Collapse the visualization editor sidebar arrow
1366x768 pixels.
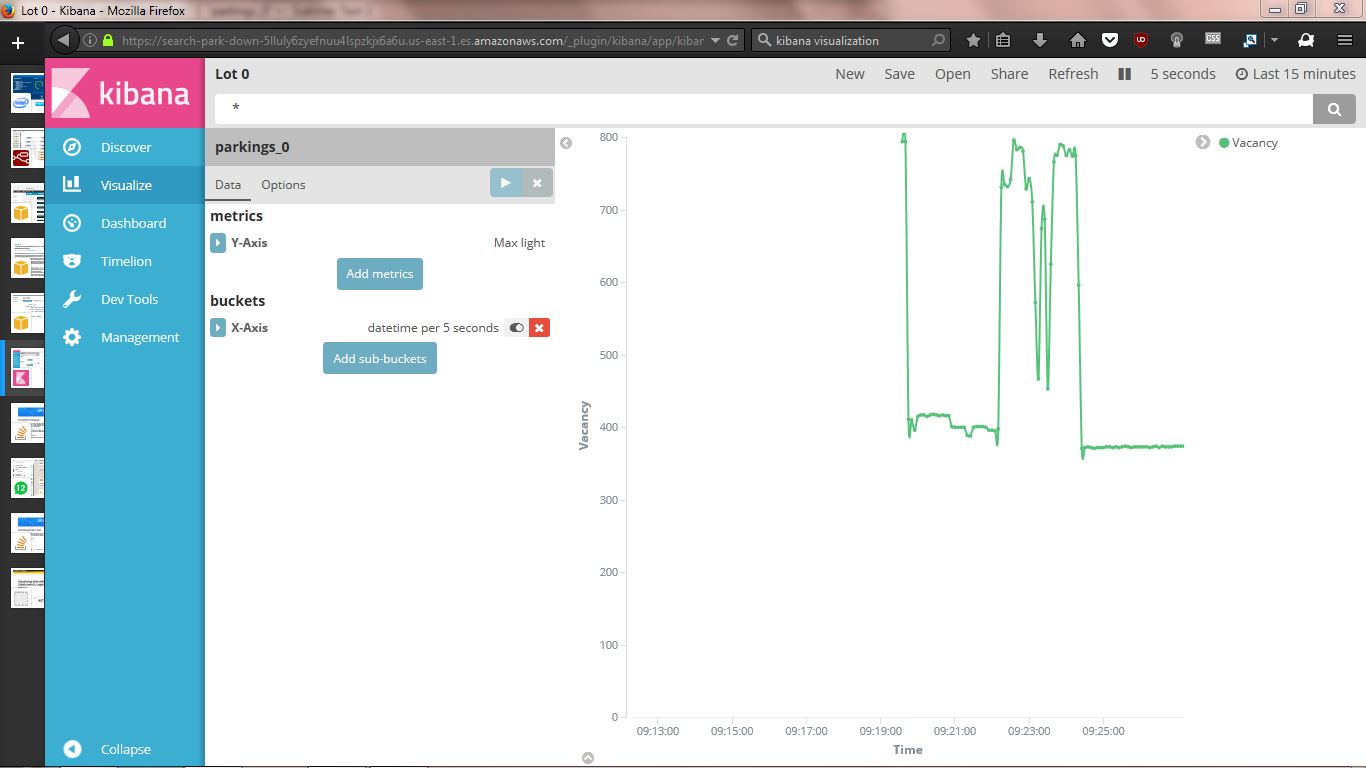point(566,143)
